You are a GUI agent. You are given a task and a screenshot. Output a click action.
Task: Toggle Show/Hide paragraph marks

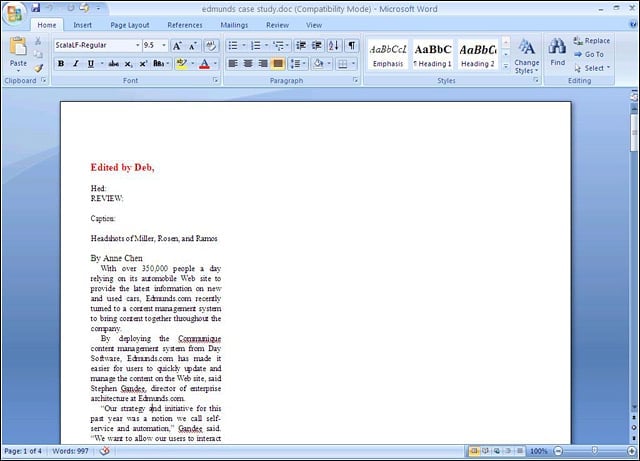(351, 45)
